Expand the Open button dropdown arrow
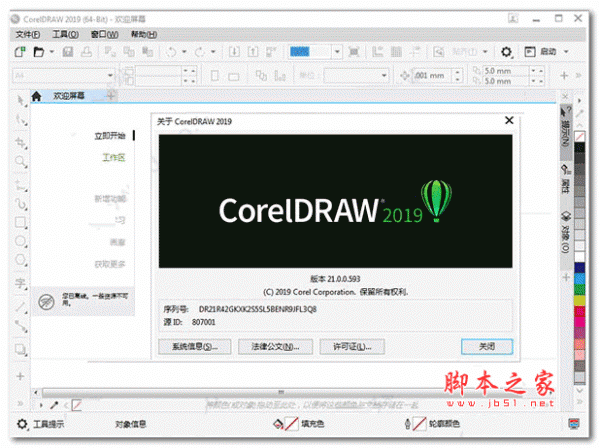This screenshot has height=448, width=600. click(52, 52)
